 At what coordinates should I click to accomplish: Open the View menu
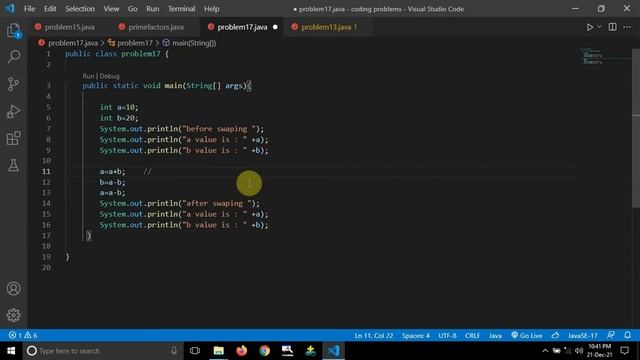111,9
